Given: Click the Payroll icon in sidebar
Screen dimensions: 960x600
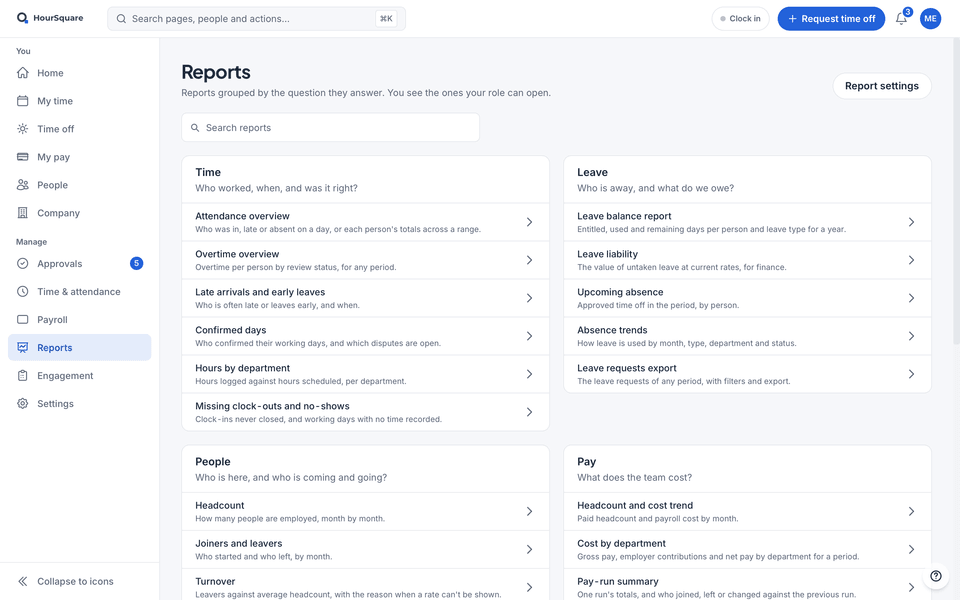Looking at the screenshot, I should tap(23, 320).
